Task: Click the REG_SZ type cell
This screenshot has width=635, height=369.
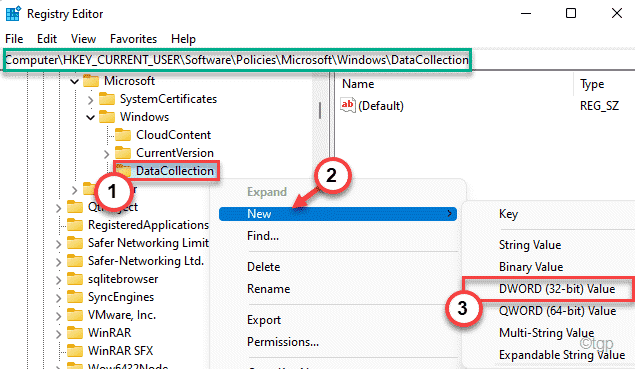Action: 599,106
